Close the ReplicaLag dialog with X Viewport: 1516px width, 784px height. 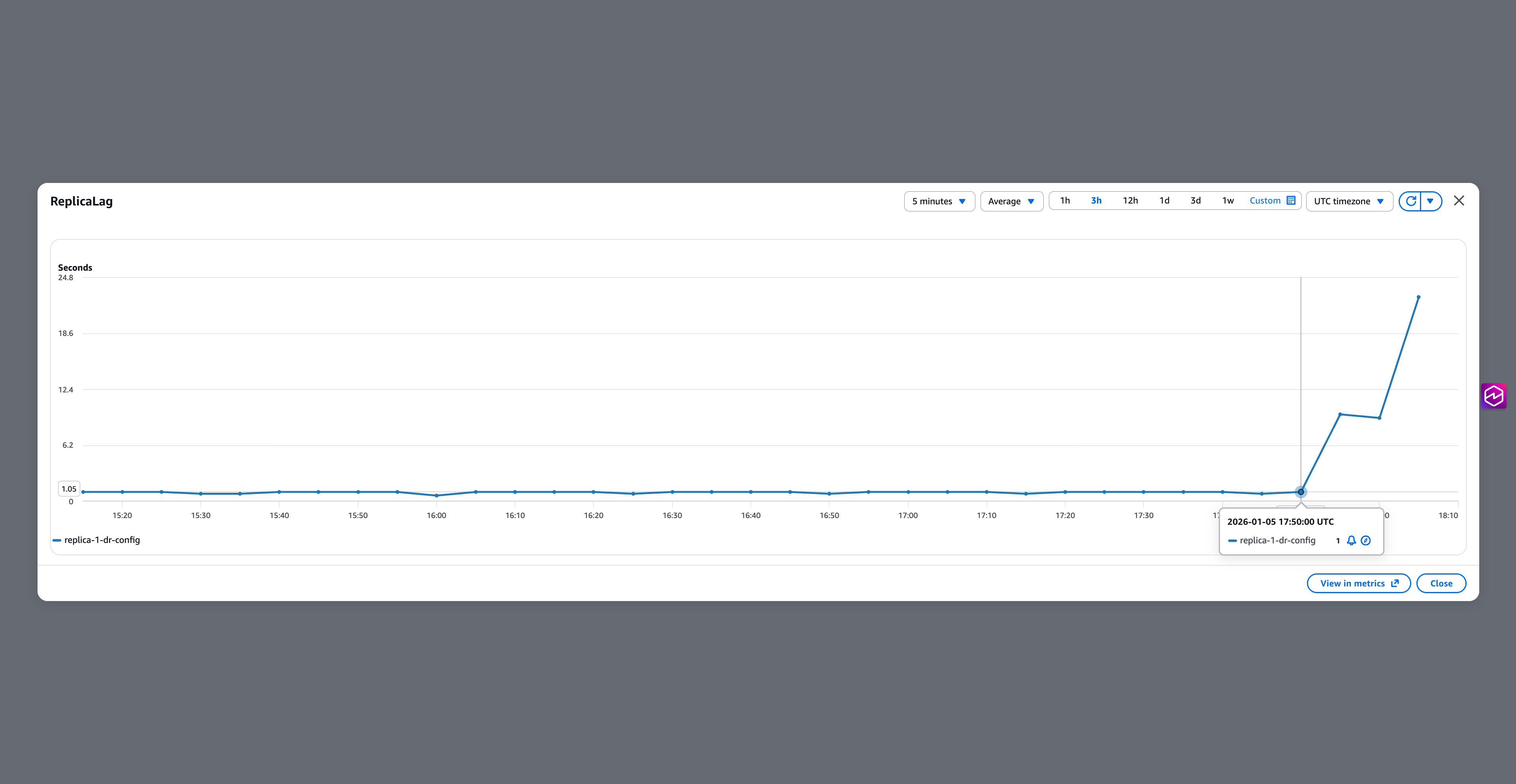1458,201
